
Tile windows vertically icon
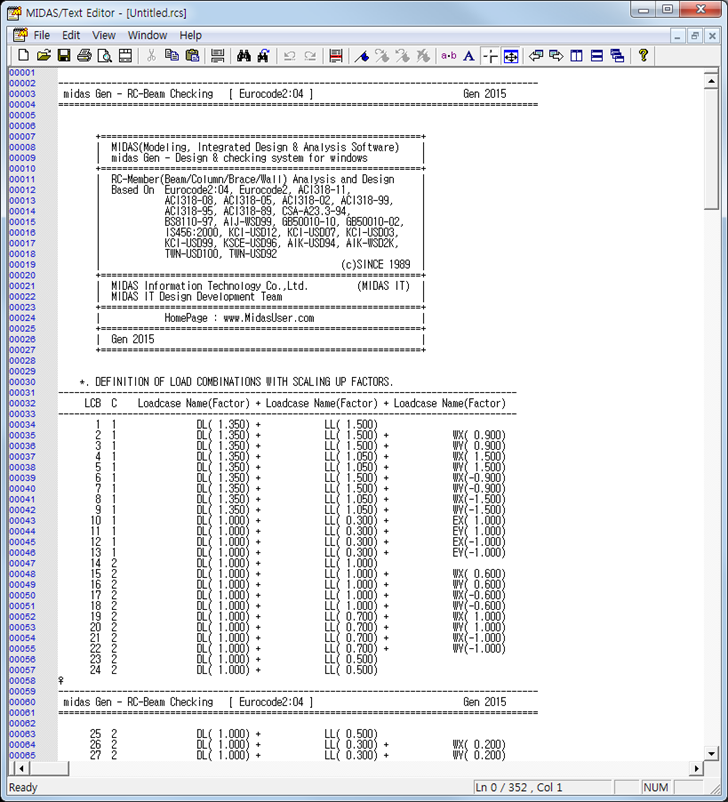577,56
